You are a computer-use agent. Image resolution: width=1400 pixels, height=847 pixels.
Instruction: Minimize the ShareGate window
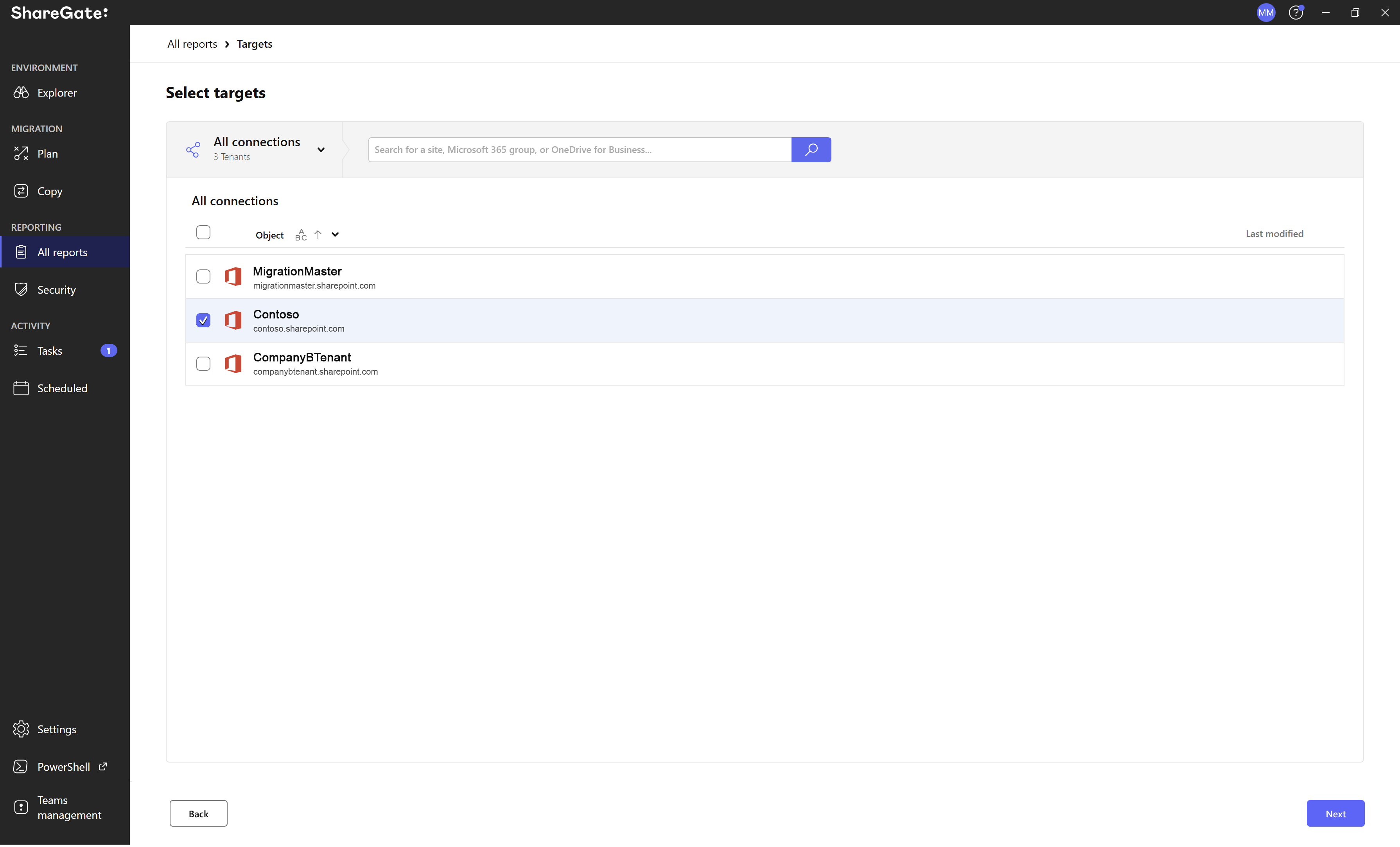[1326, 13]
